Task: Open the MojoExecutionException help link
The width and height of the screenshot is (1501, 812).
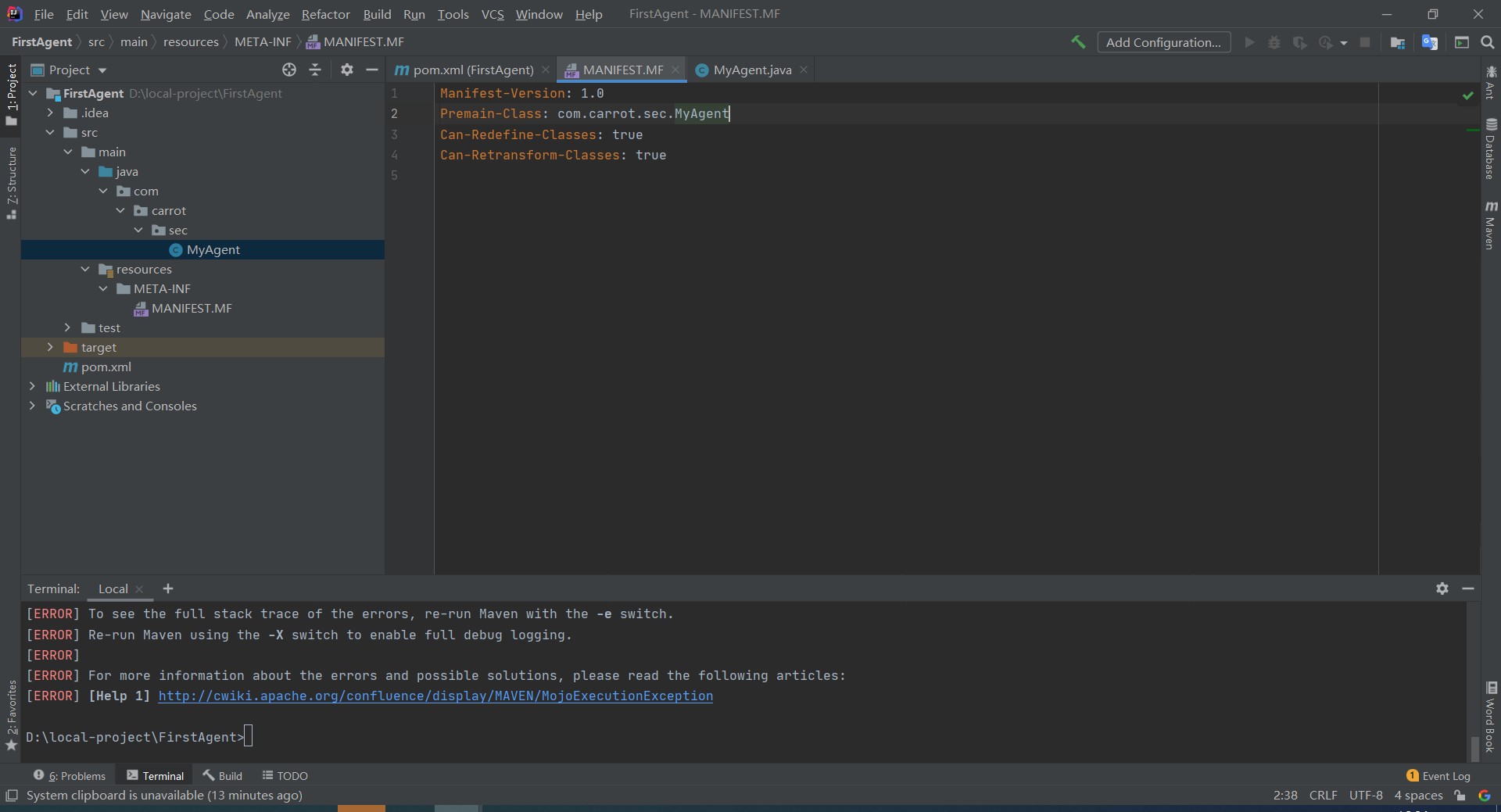Action: pos(435,696)
